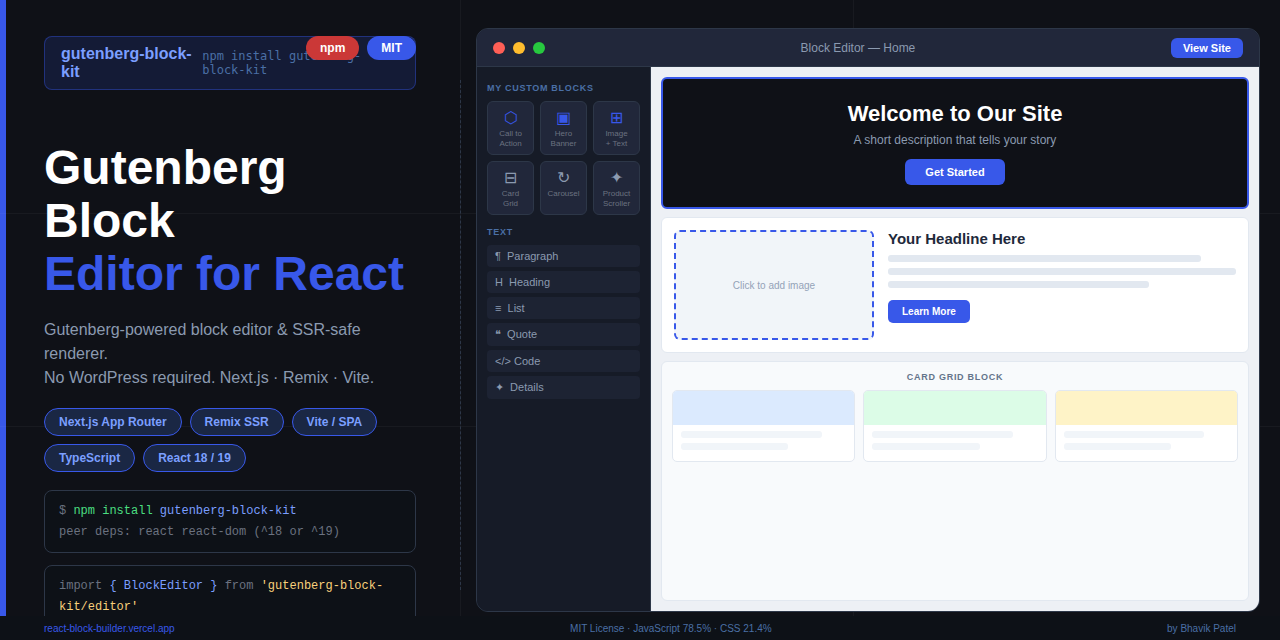Click the npm badge
This screenshot has width=1280, height=640.
(x=333, y=48)
